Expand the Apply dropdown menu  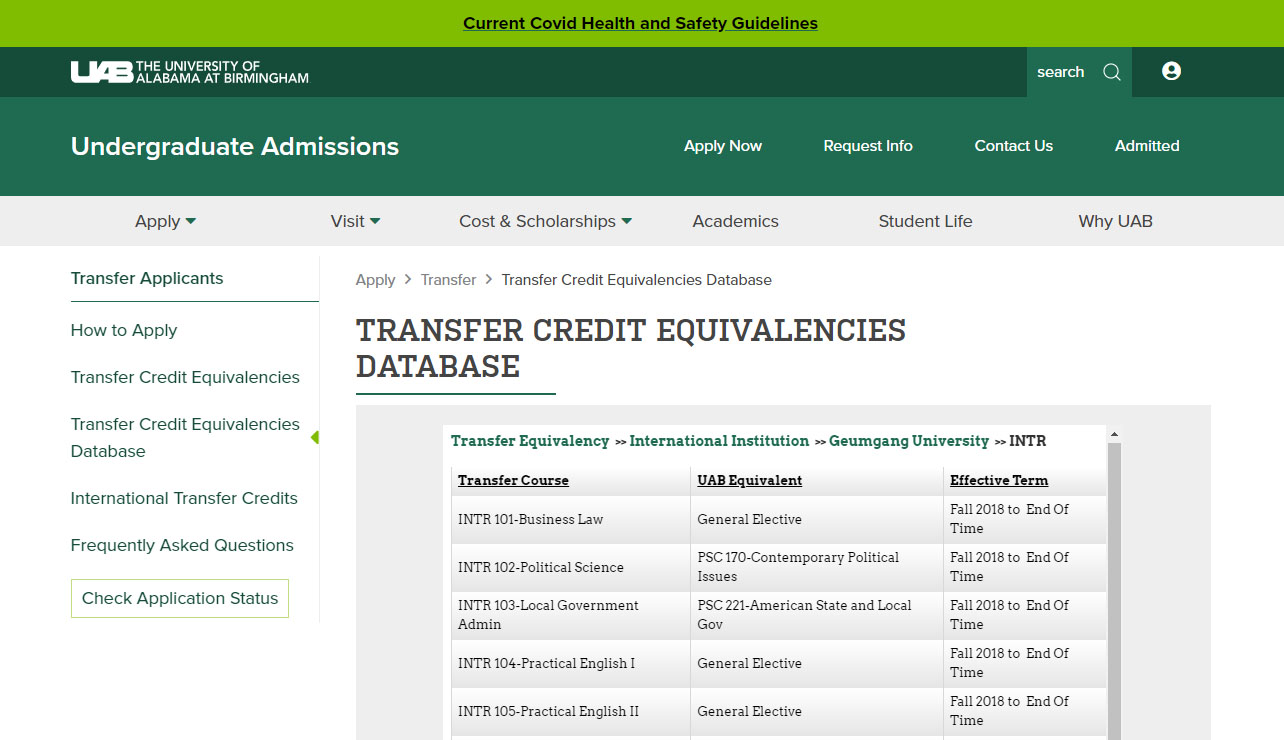click(165, 221)
